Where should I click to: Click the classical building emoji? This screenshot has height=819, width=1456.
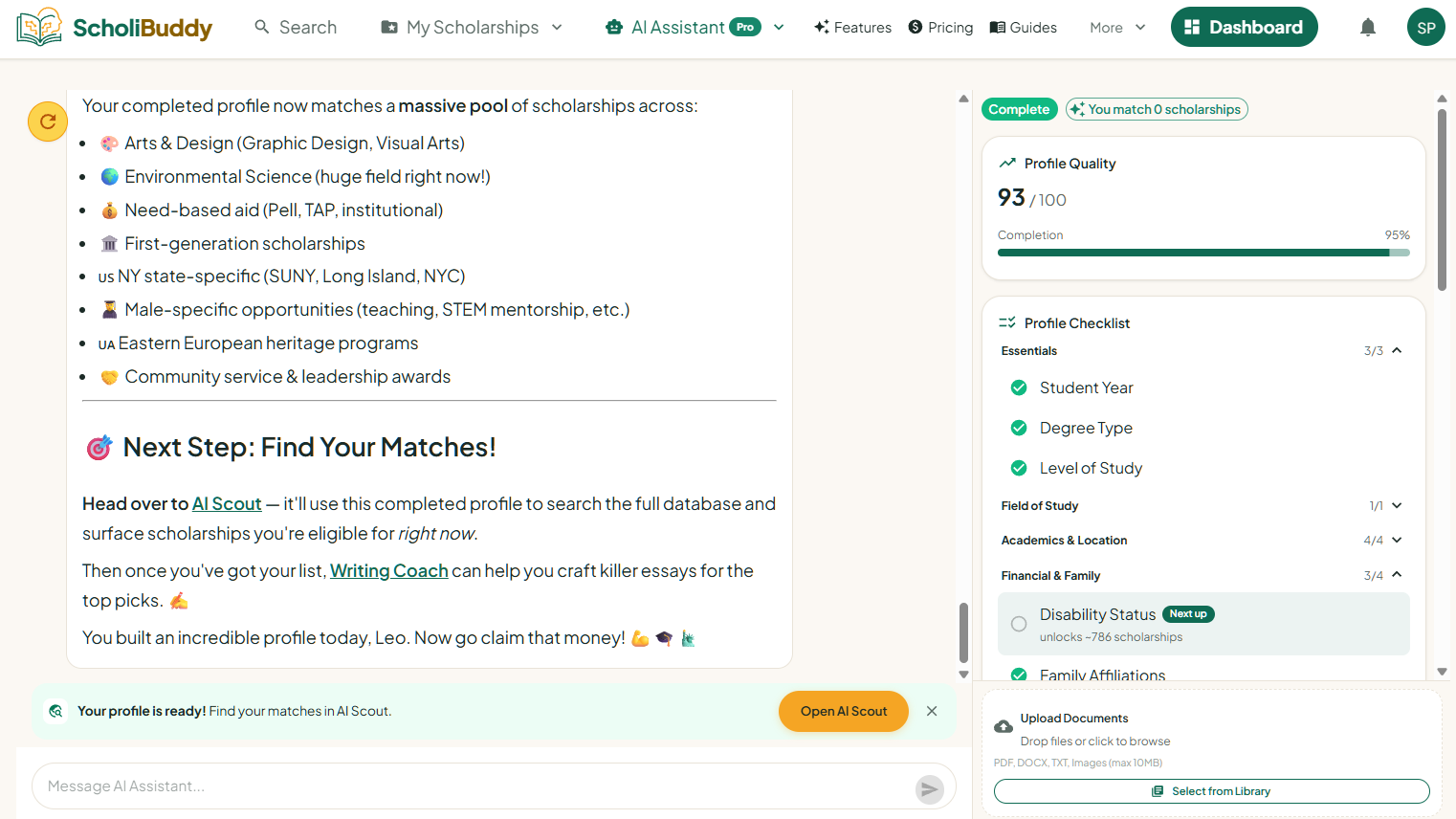click(x=110, y=244)
